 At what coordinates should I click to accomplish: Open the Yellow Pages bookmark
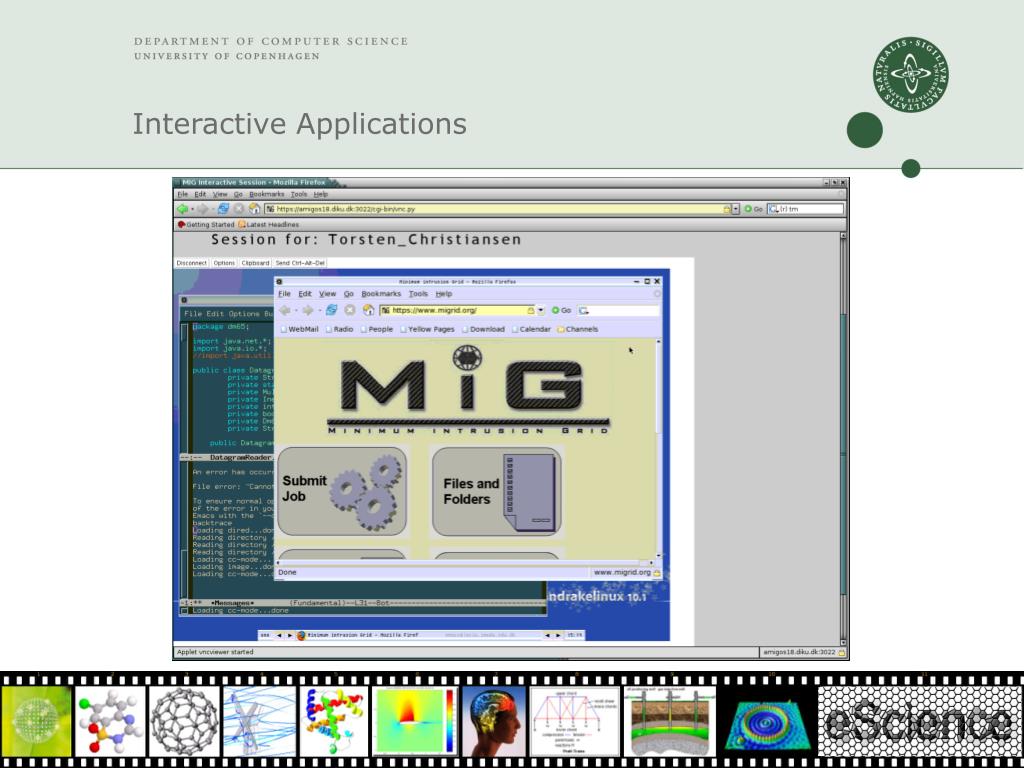click(427, 329)
